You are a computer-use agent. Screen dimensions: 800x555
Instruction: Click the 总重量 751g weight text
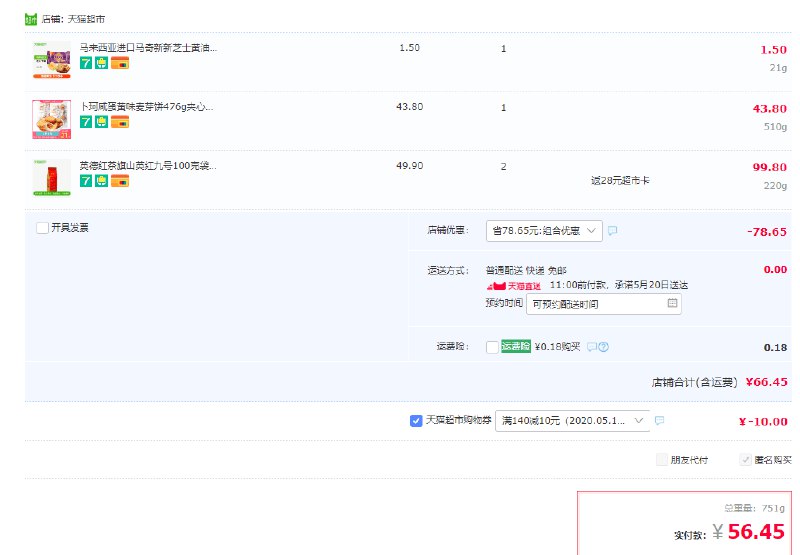coord(754,508)
